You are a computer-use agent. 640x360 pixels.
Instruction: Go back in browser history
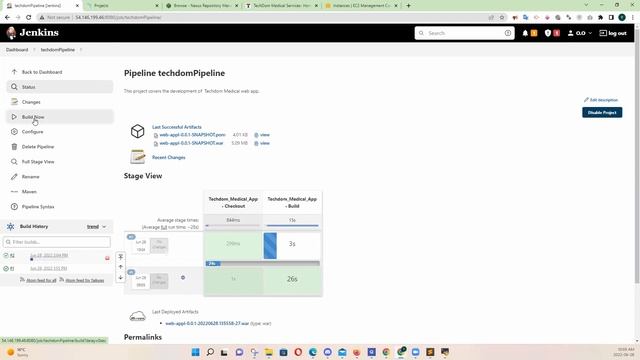[7, 18]
